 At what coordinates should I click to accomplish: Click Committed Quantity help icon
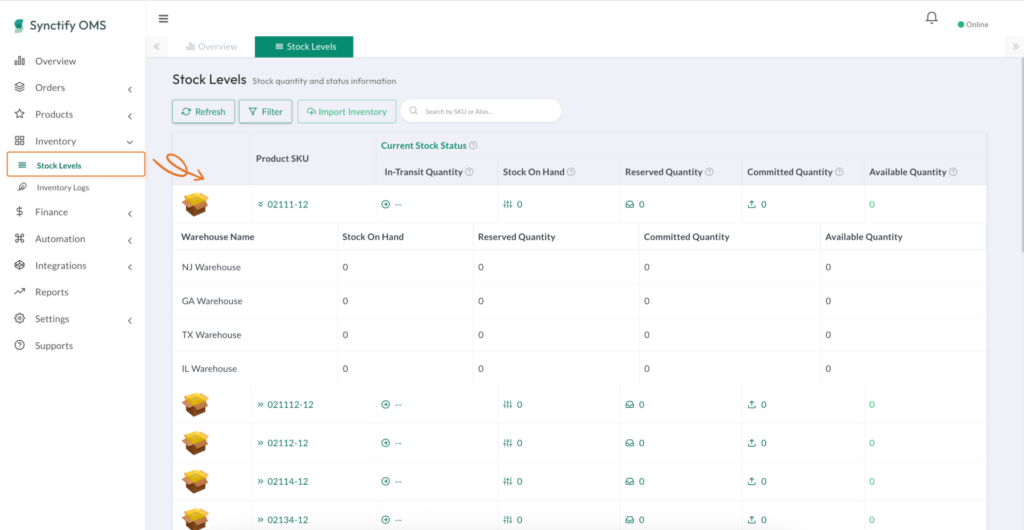coord(839,172)
